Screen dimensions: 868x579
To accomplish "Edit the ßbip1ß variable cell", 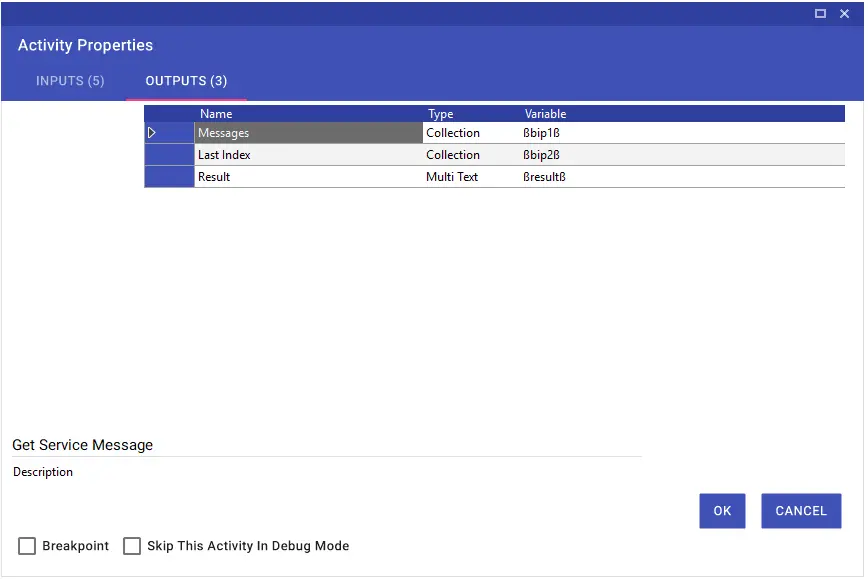I will 683,133.
